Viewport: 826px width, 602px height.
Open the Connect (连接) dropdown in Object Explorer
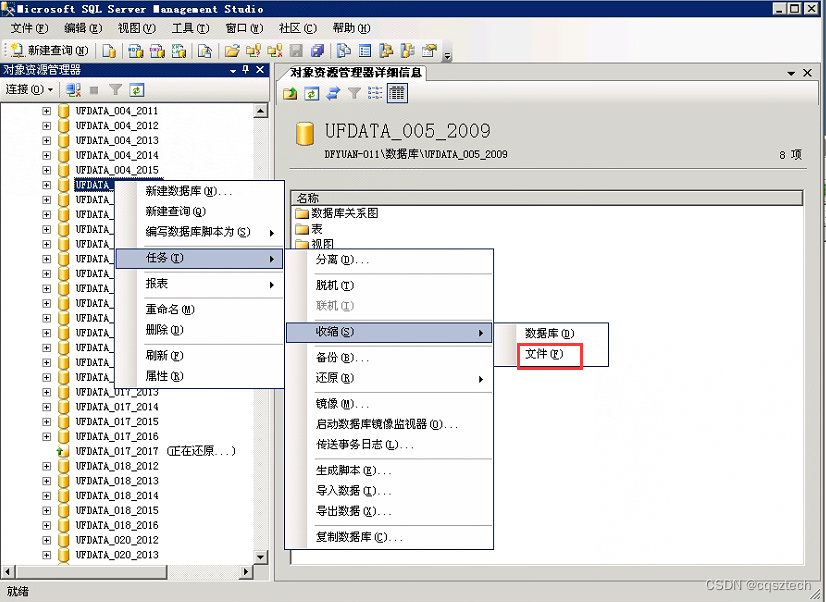[x=30, y=90]
